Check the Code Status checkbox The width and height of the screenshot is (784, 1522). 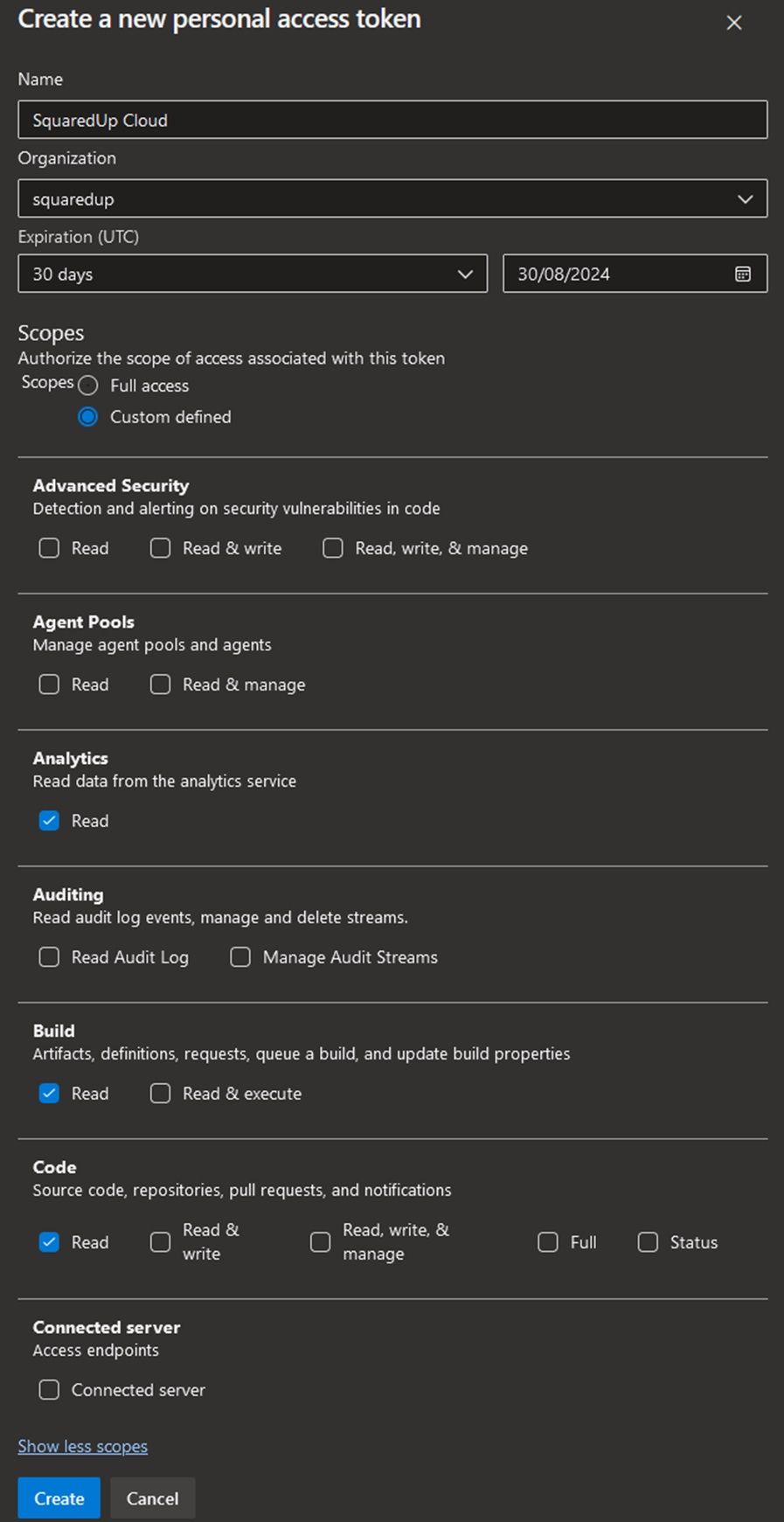tap(648, 1242)
